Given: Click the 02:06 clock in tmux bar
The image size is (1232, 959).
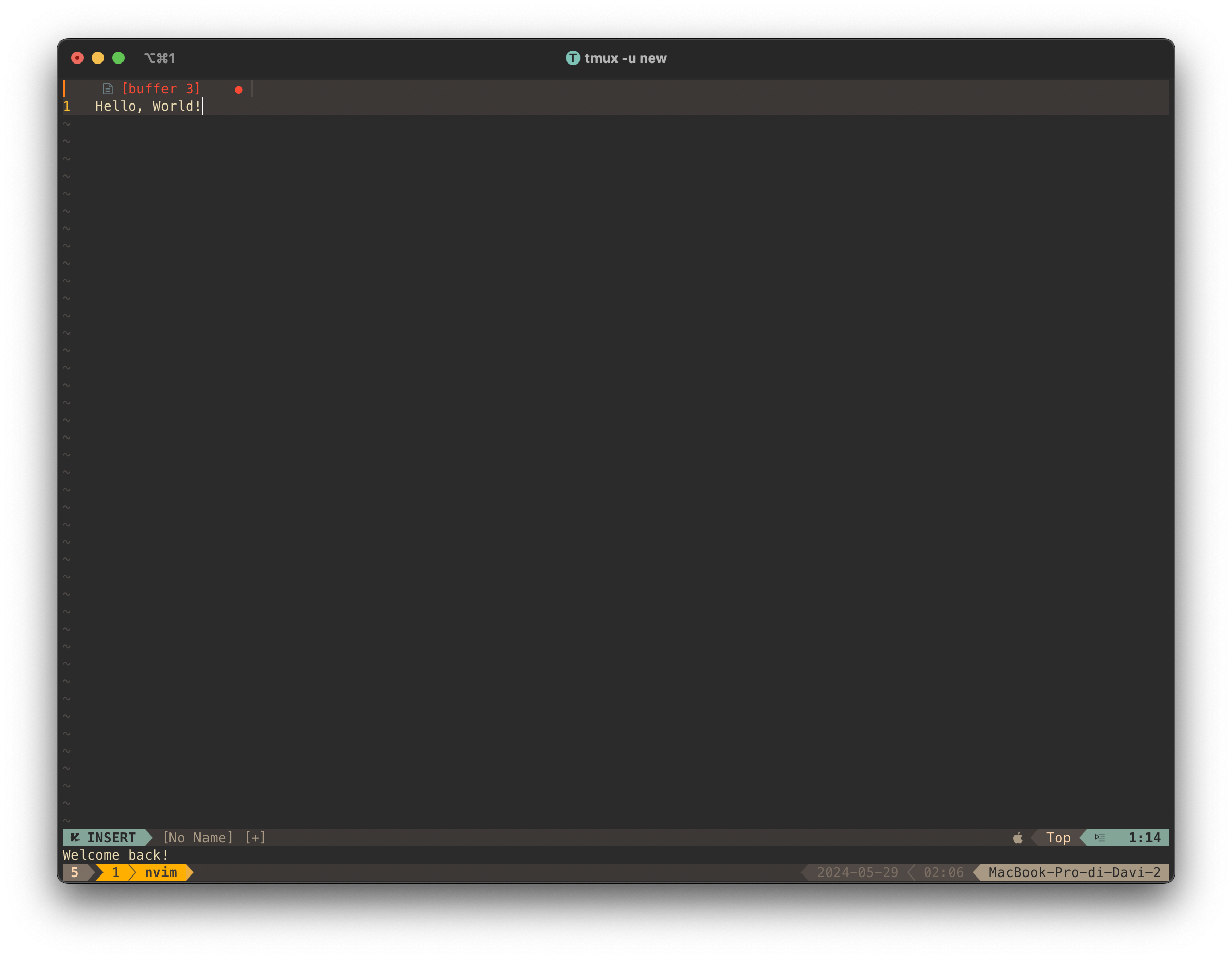Looking at the screenshot, I should tap(943, 873).
